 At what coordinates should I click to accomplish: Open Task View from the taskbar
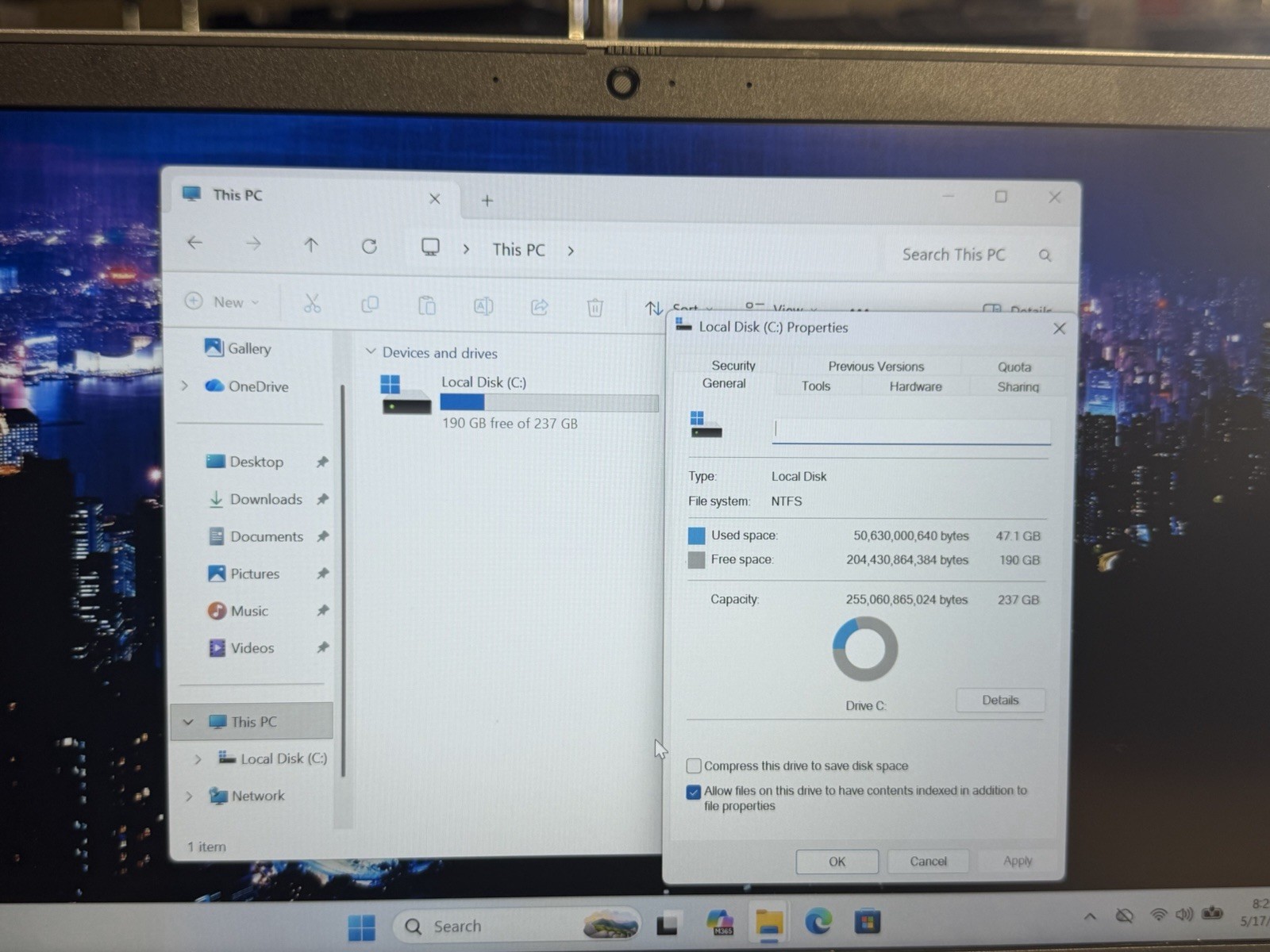(x=667, y=923)
